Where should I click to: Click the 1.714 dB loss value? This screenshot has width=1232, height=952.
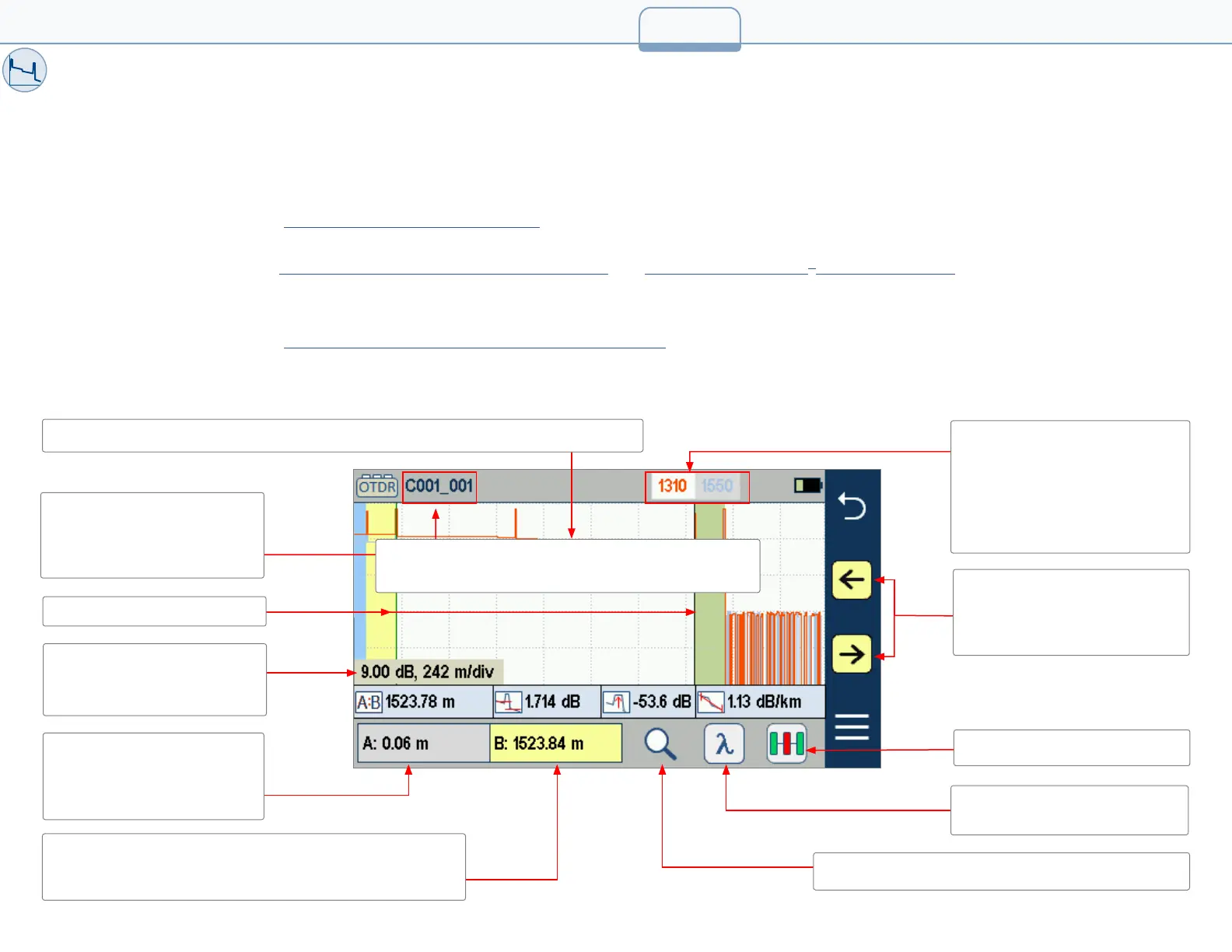tap(552, 702)
